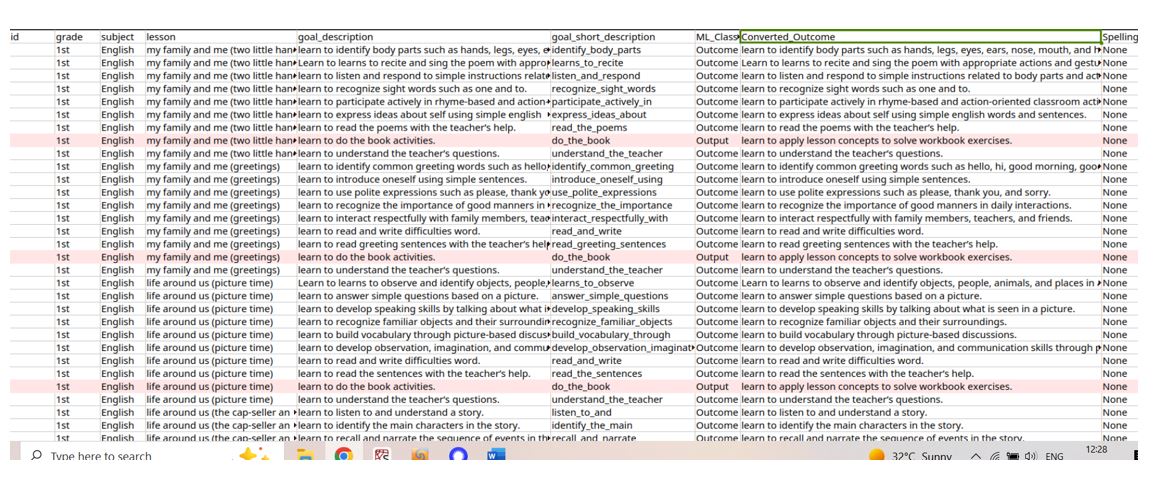Open the blue ring app on taskbar

457,455
